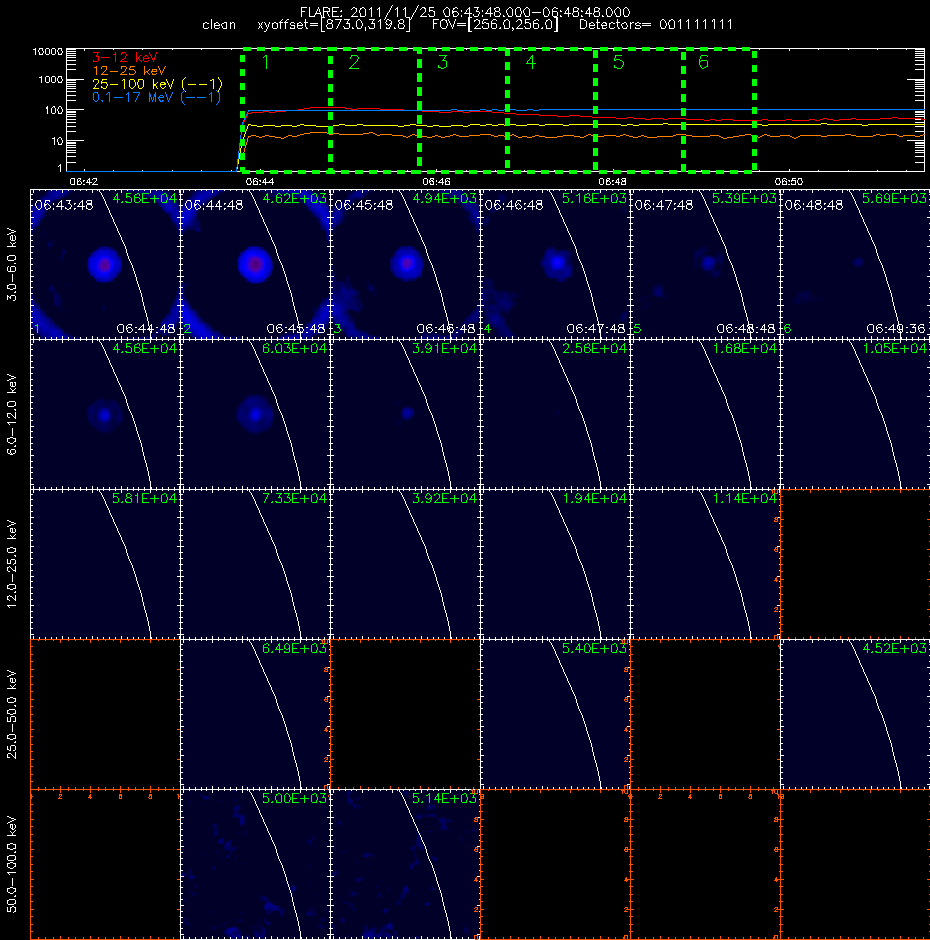Click the 3.0-6.0 keV row label
Viewport: 930px width, 940px height.
pos(12,264)
